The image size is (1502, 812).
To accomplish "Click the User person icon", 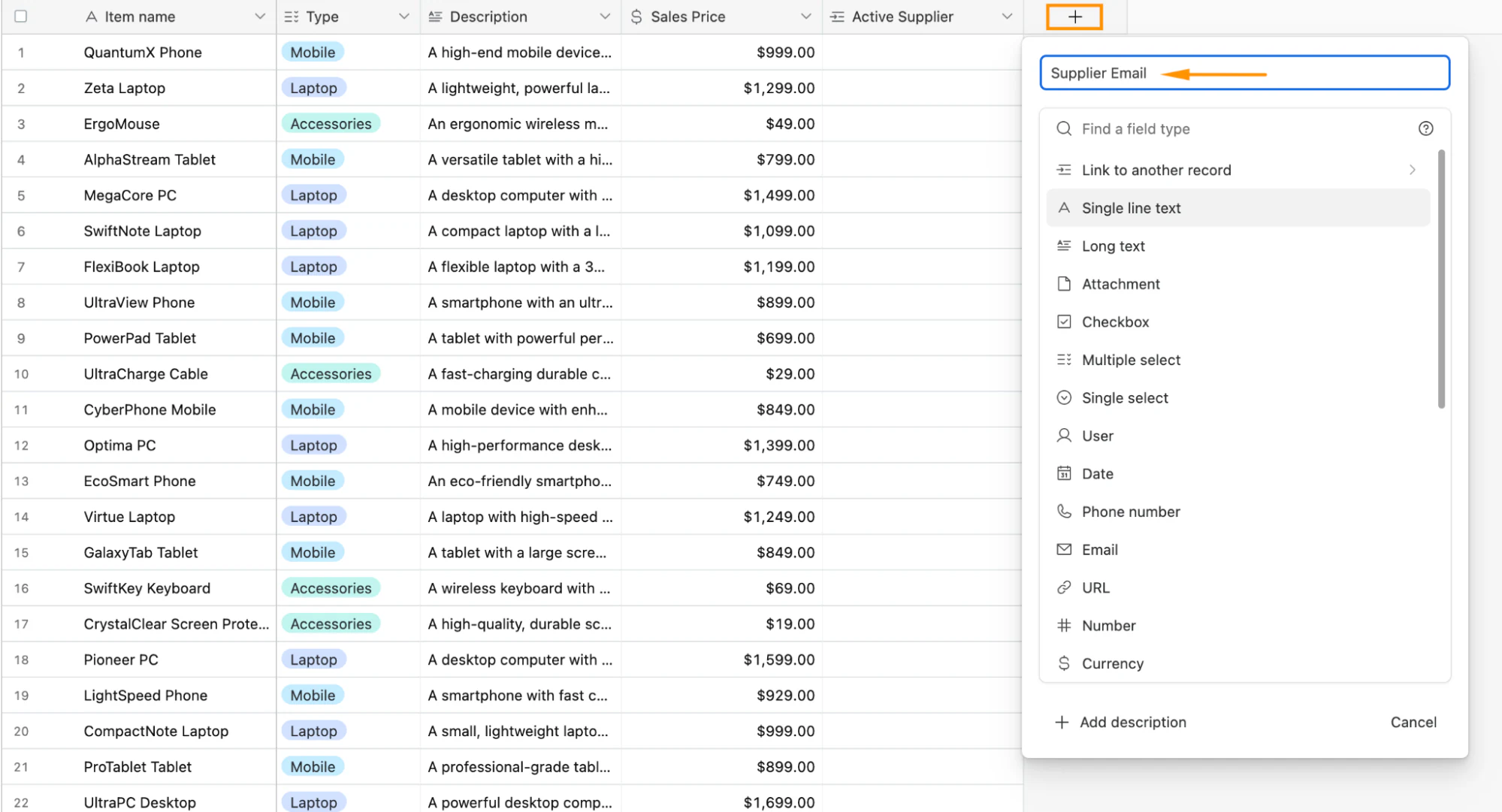I will (1064, 436).
